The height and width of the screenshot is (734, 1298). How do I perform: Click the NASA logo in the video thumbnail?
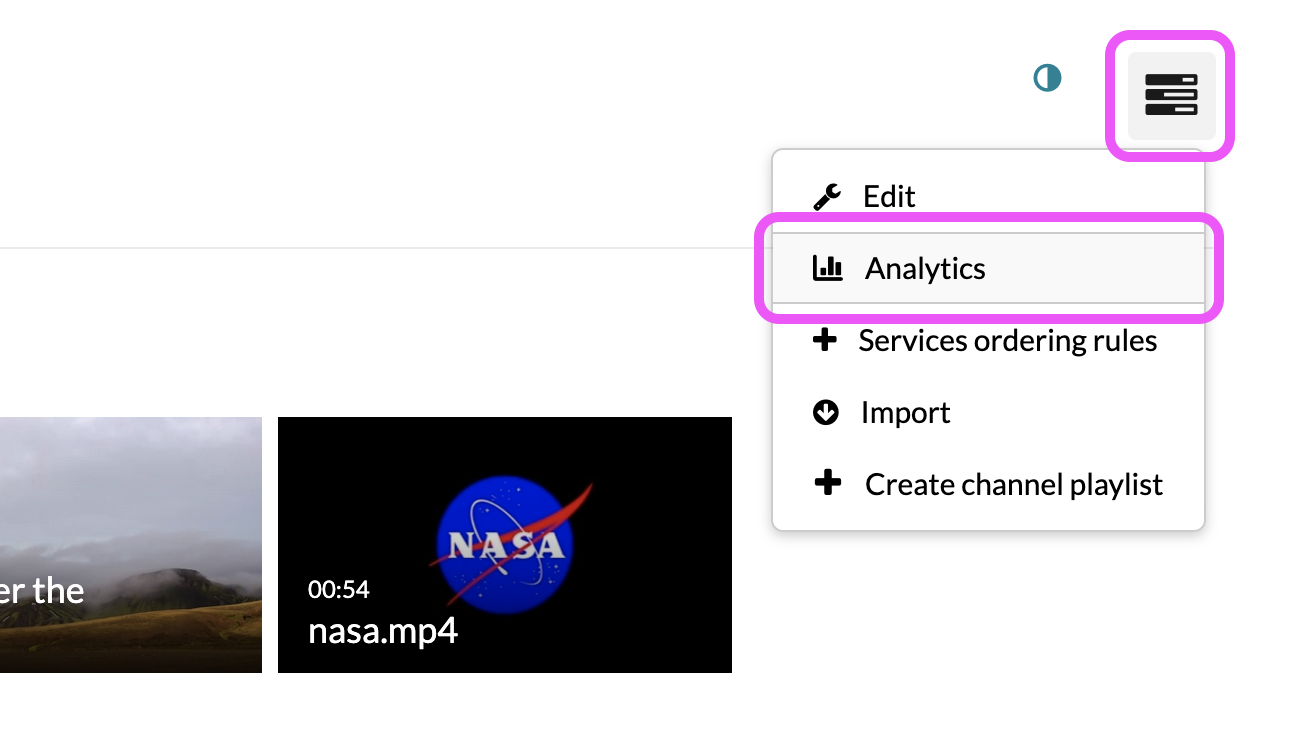505,541
